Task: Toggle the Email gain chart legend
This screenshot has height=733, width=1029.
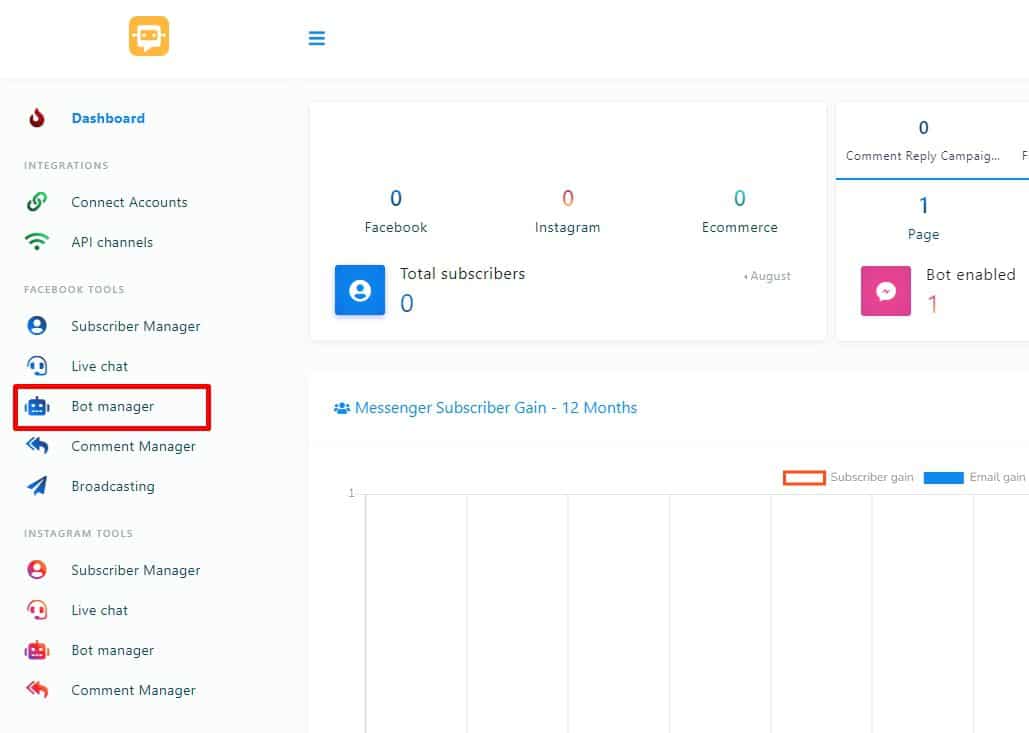Action: [974, 478]
